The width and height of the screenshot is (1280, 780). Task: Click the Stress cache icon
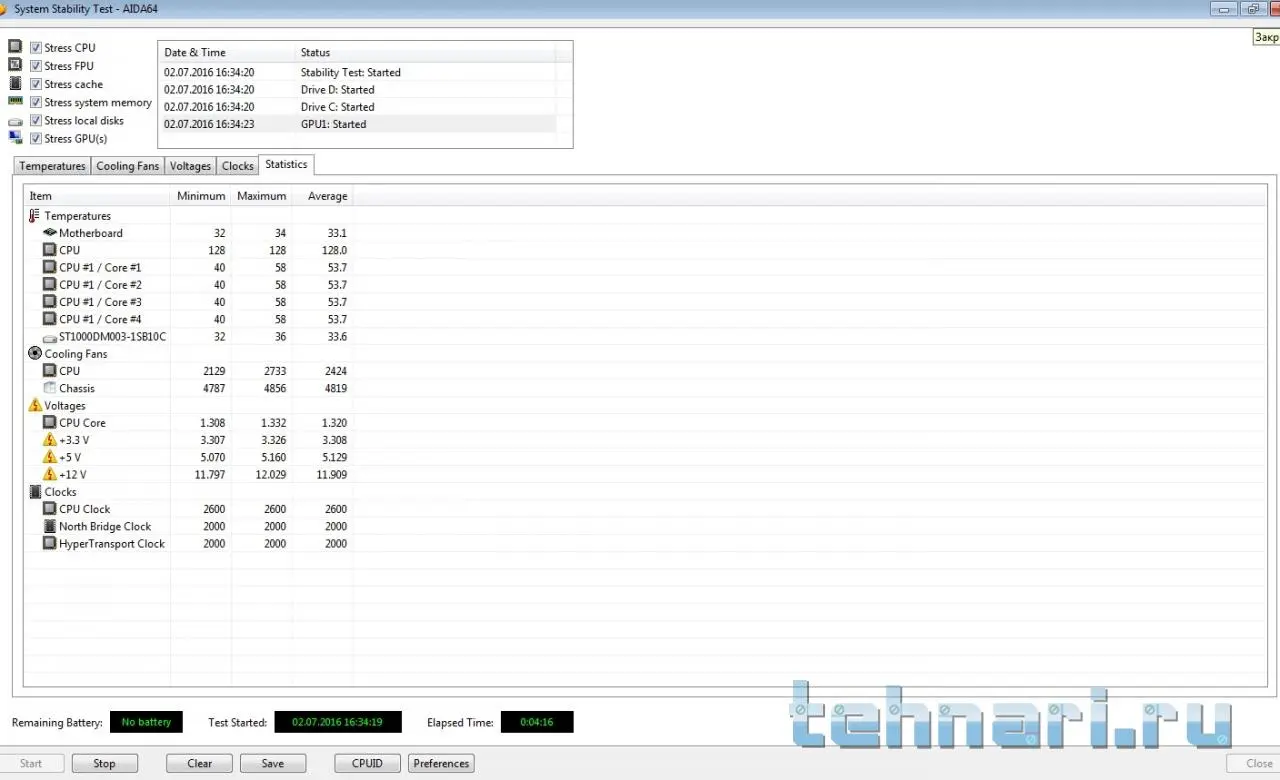(15, 83)
